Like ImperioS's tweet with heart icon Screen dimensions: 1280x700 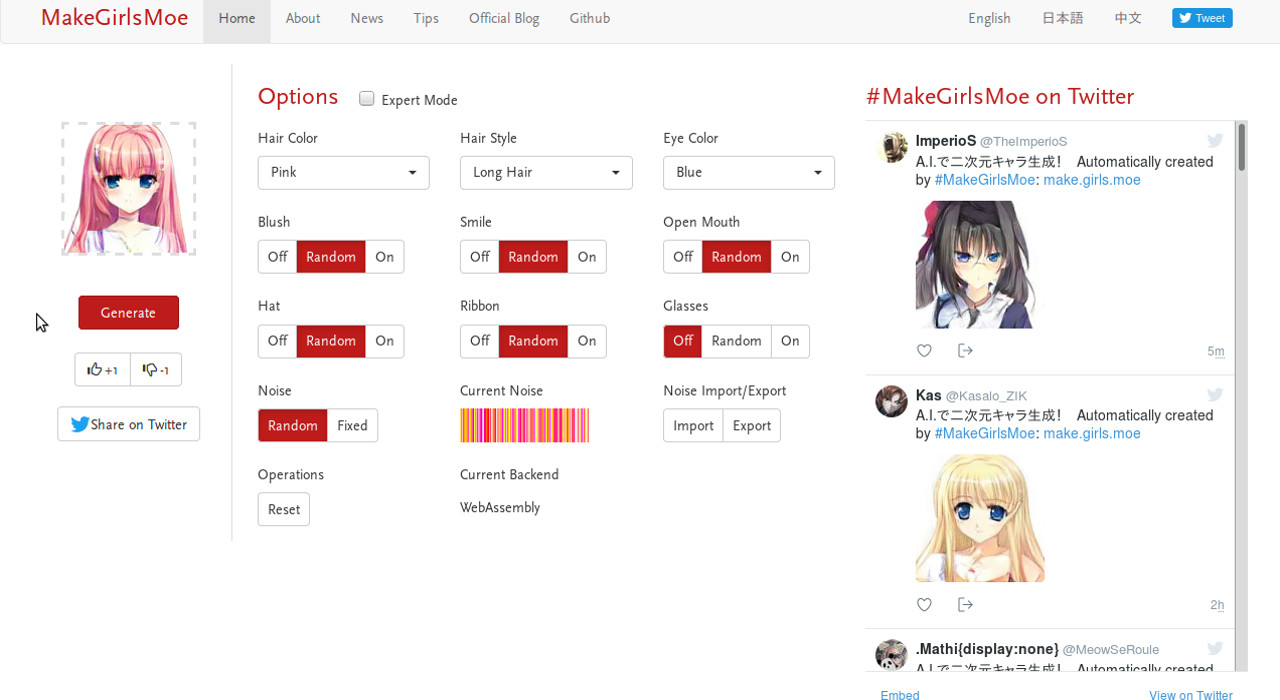[x=924, y=351]
